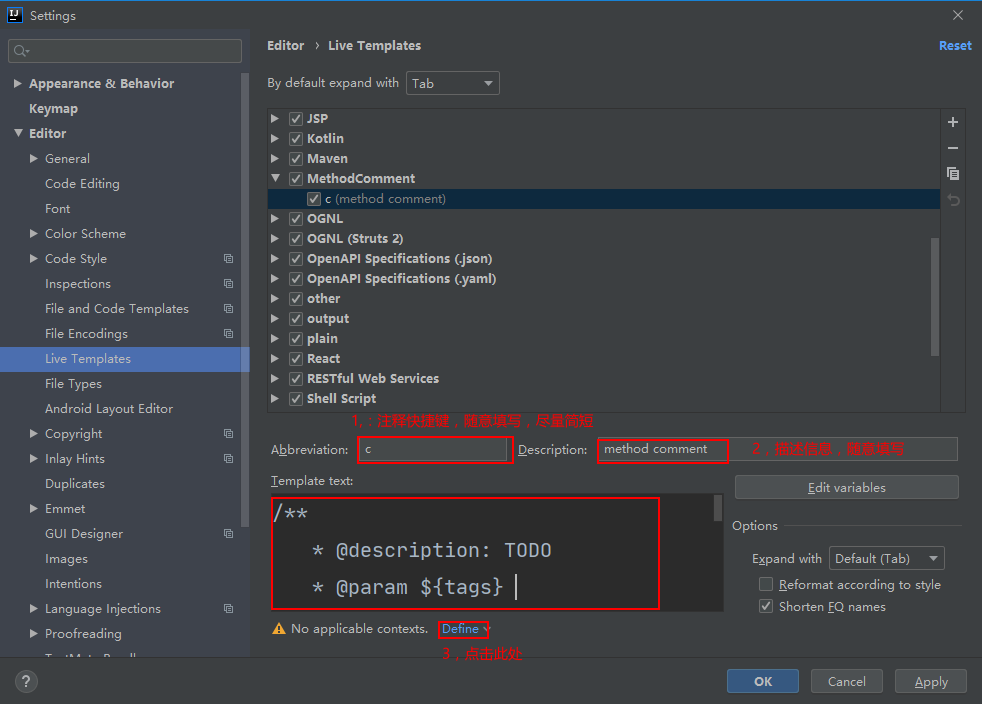Expand the Proofreading settings node

pos(34,633)
